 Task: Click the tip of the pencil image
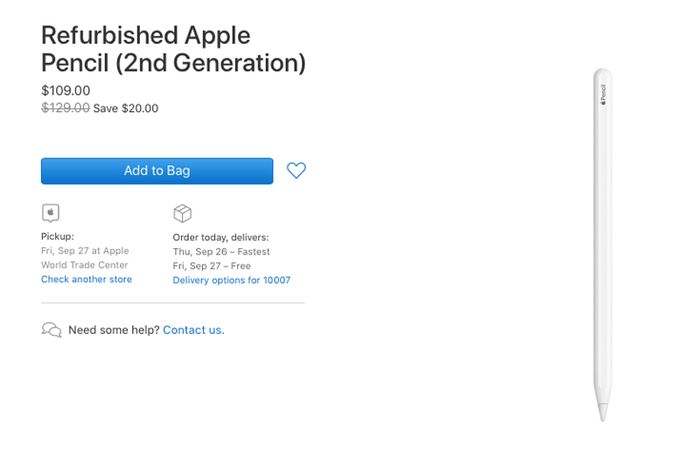click(603, 413)
